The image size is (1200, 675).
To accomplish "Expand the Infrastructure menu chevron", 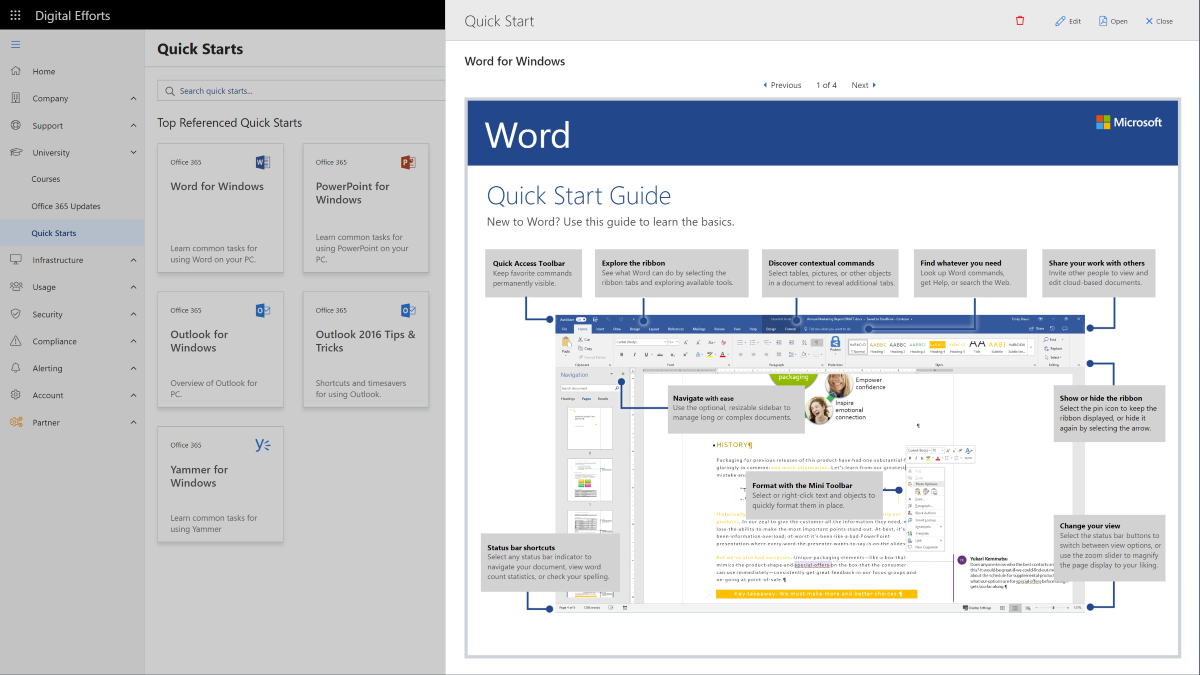I will coord(133,260).
